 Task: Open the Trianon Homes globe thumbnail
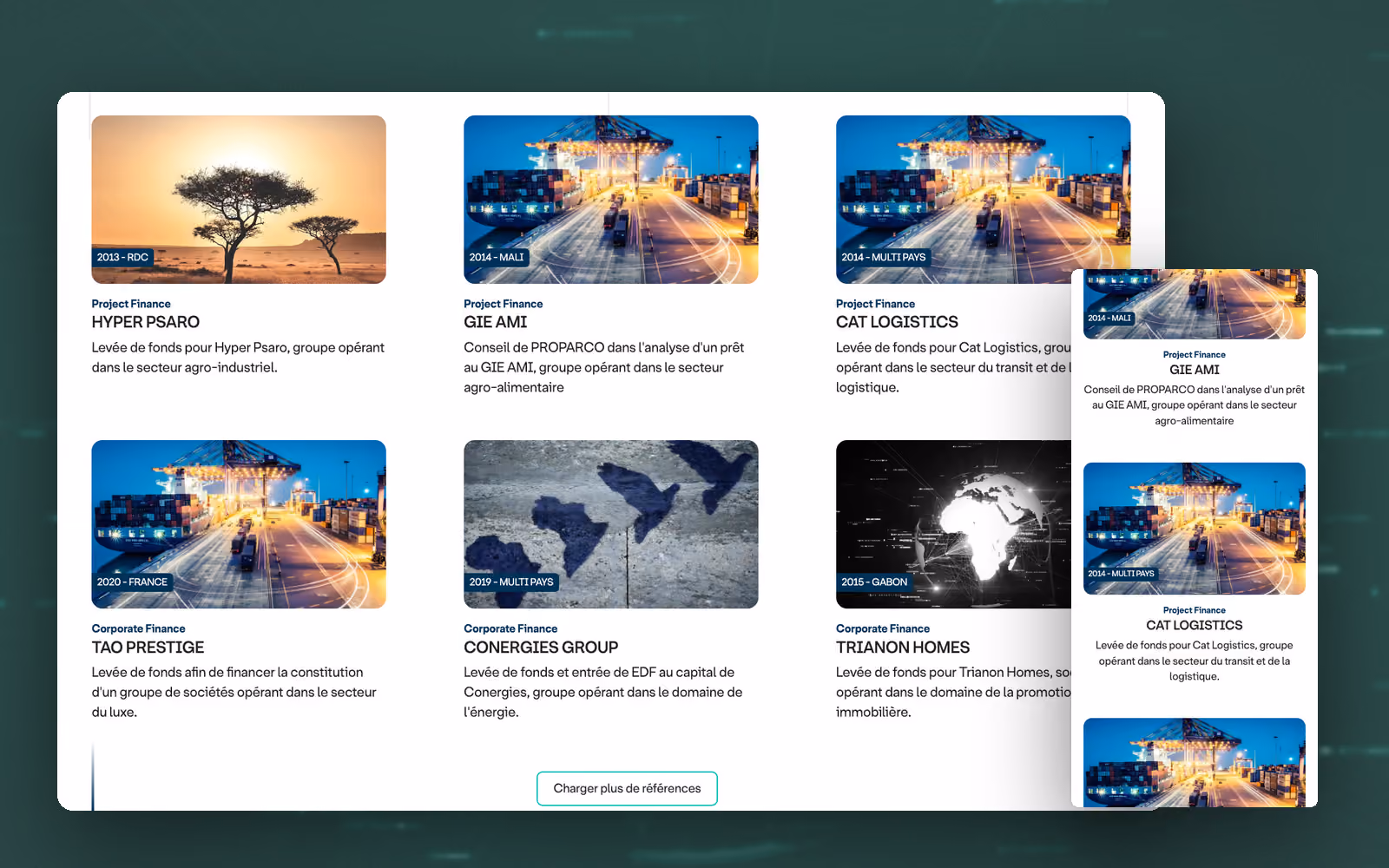point(953,524)
